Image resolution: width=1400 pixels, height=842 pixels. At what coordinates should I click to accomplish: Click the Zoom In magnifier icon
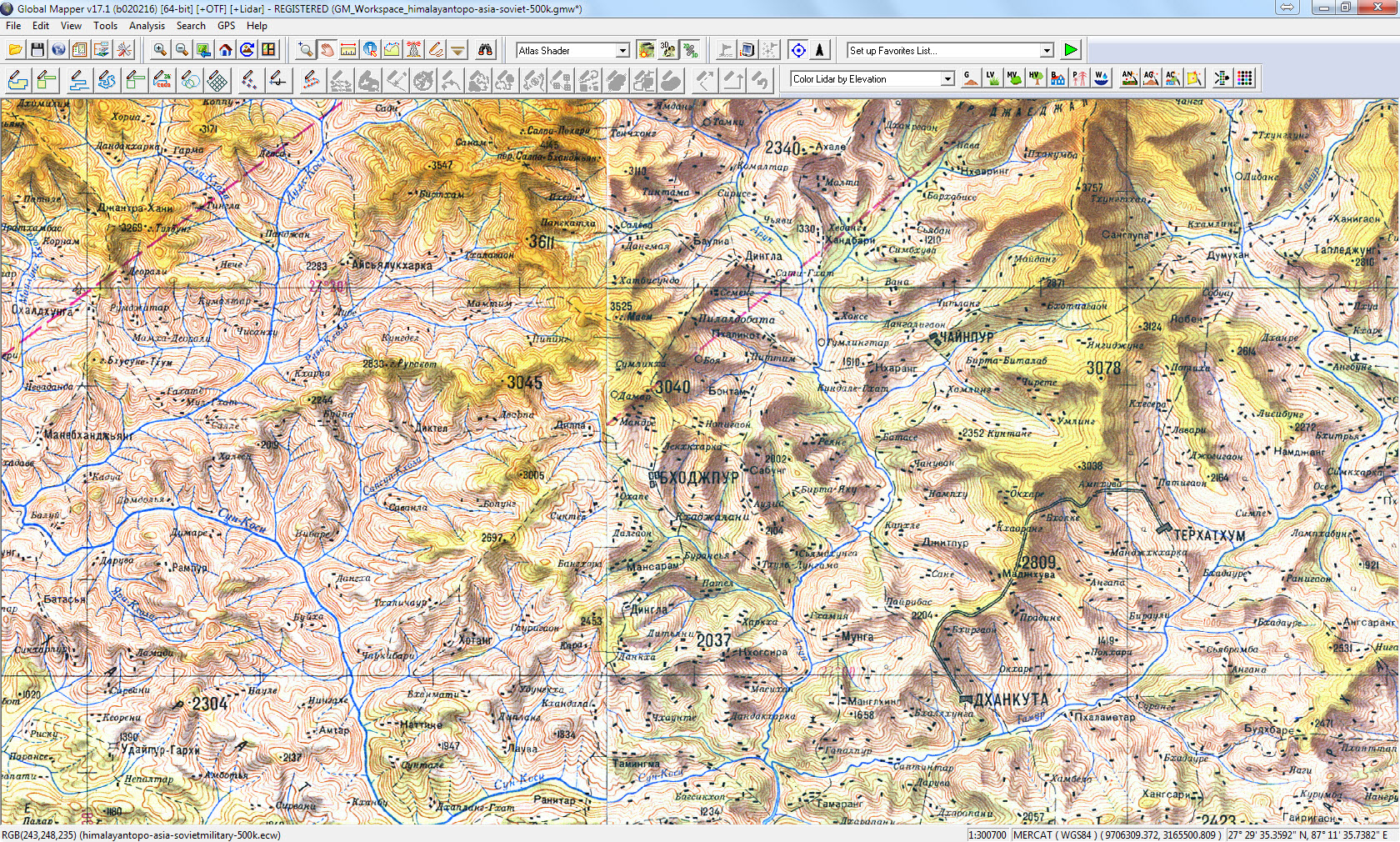[x=160, y=51]
